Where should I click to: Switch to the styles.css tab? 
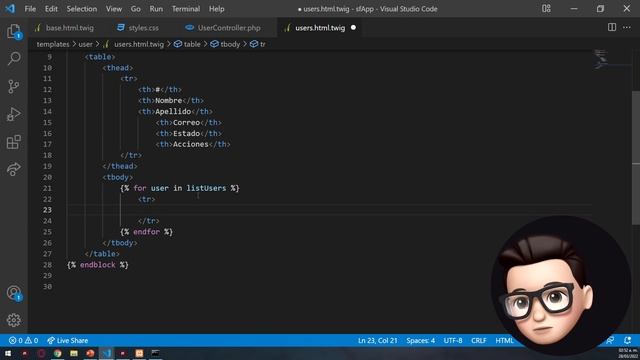139,27
